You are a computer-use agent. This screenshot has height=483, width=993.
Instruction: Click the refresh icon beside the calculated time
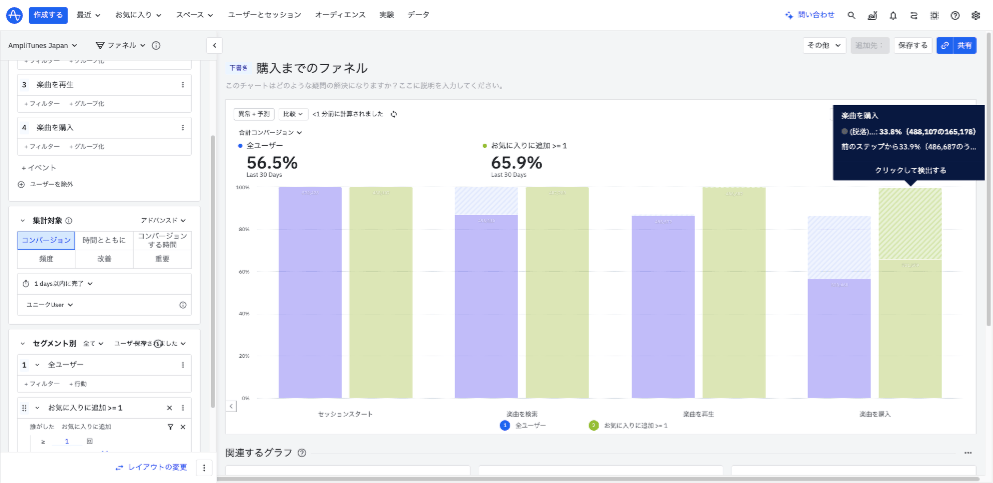394,114
